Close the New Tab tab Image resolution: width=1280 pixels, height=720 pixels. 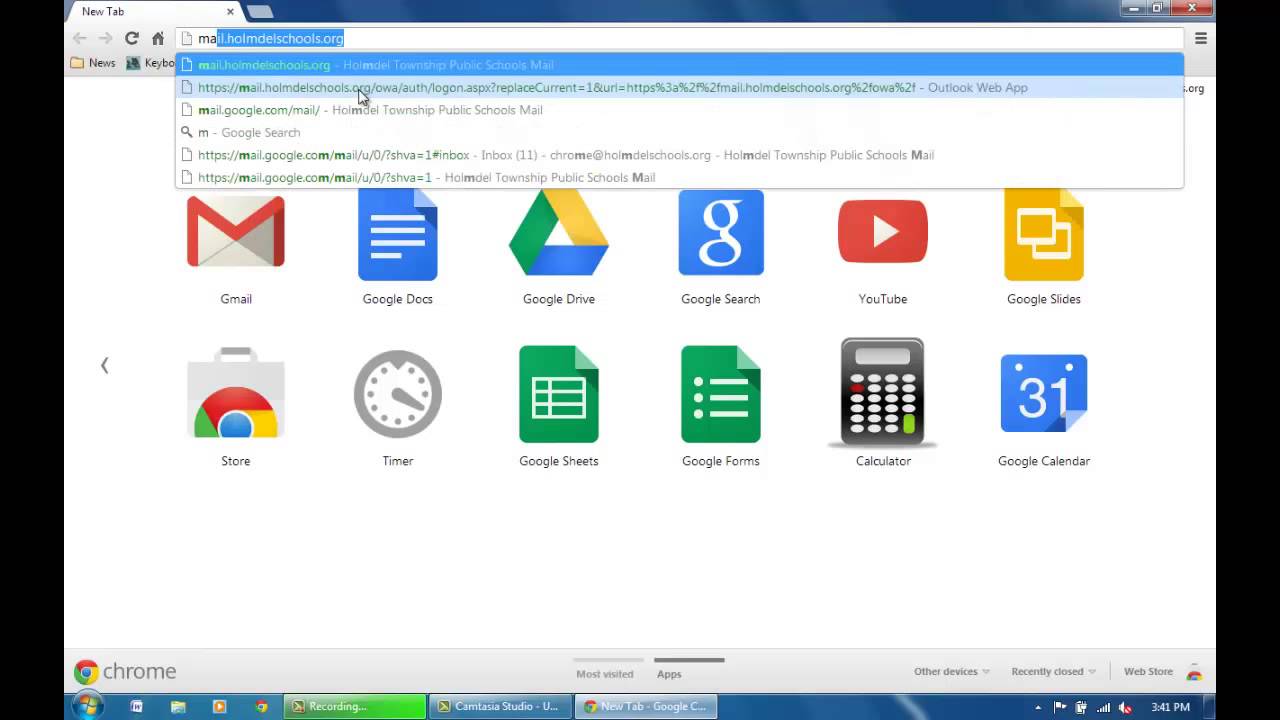230,12
